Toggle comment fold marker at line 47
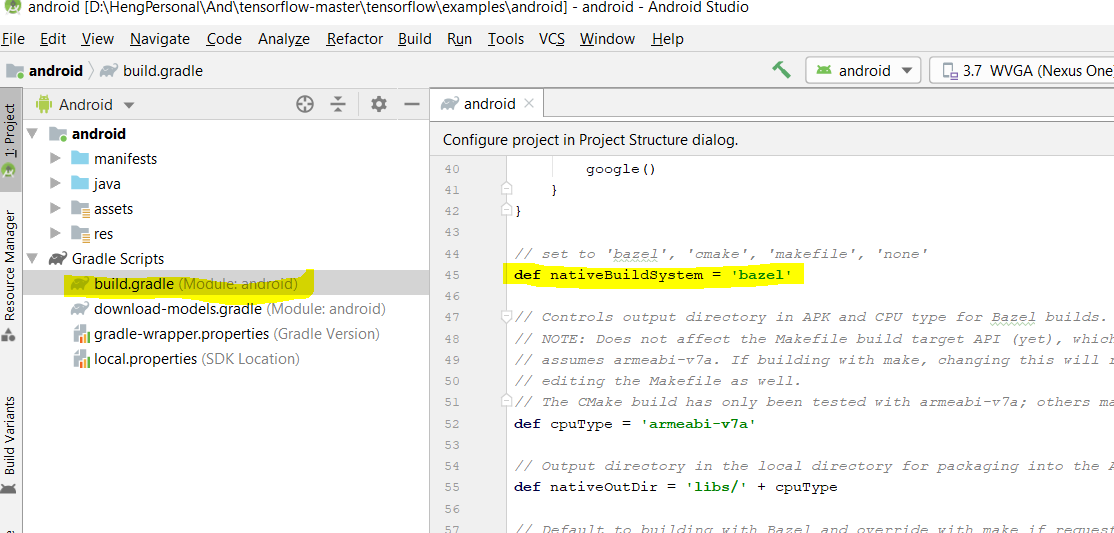Viewport: 1114px width, 533px height. (506, 317)
